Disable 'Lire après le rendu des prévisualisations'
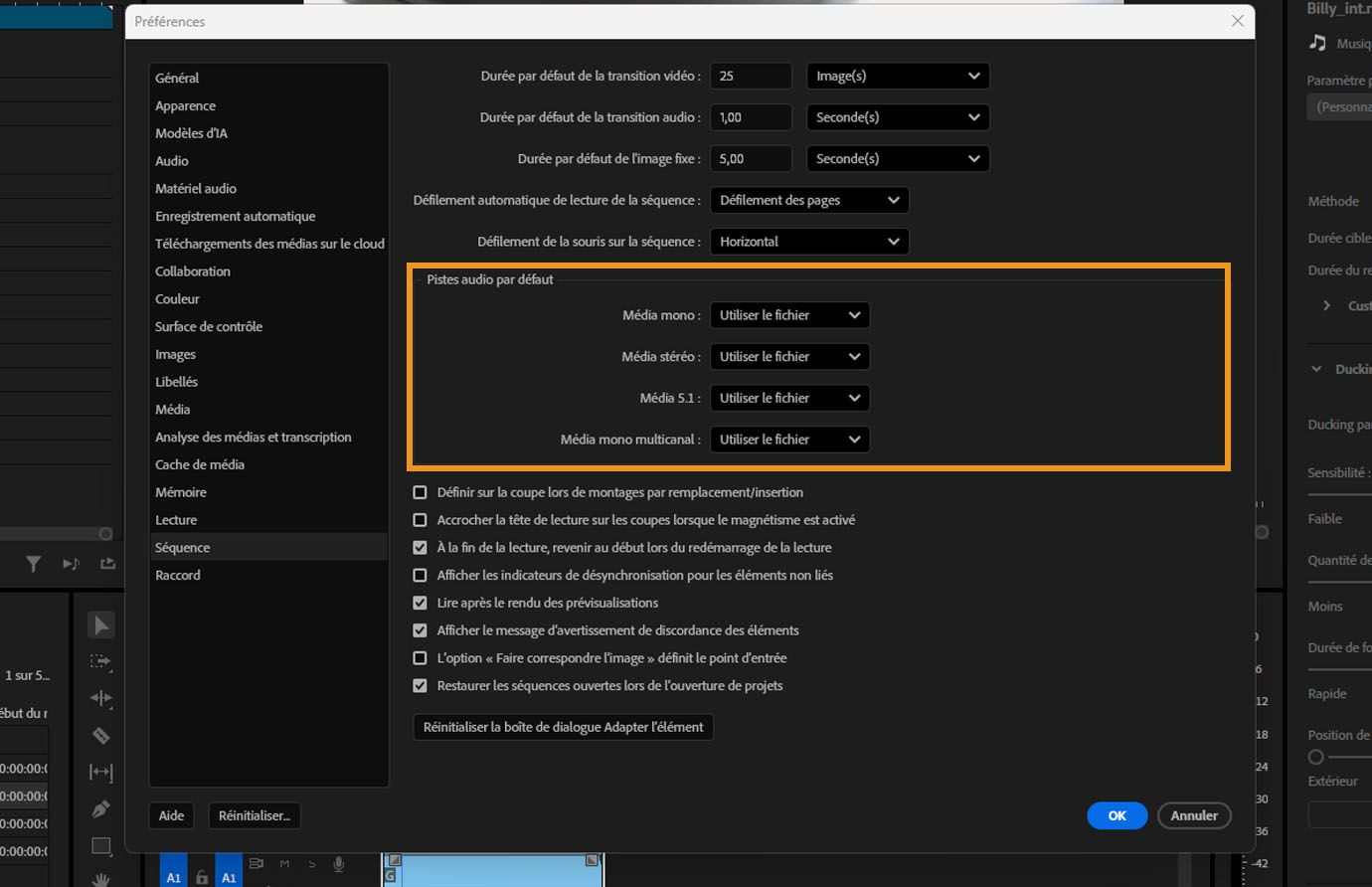The image size is (1372, 887). tap(420, 603)
